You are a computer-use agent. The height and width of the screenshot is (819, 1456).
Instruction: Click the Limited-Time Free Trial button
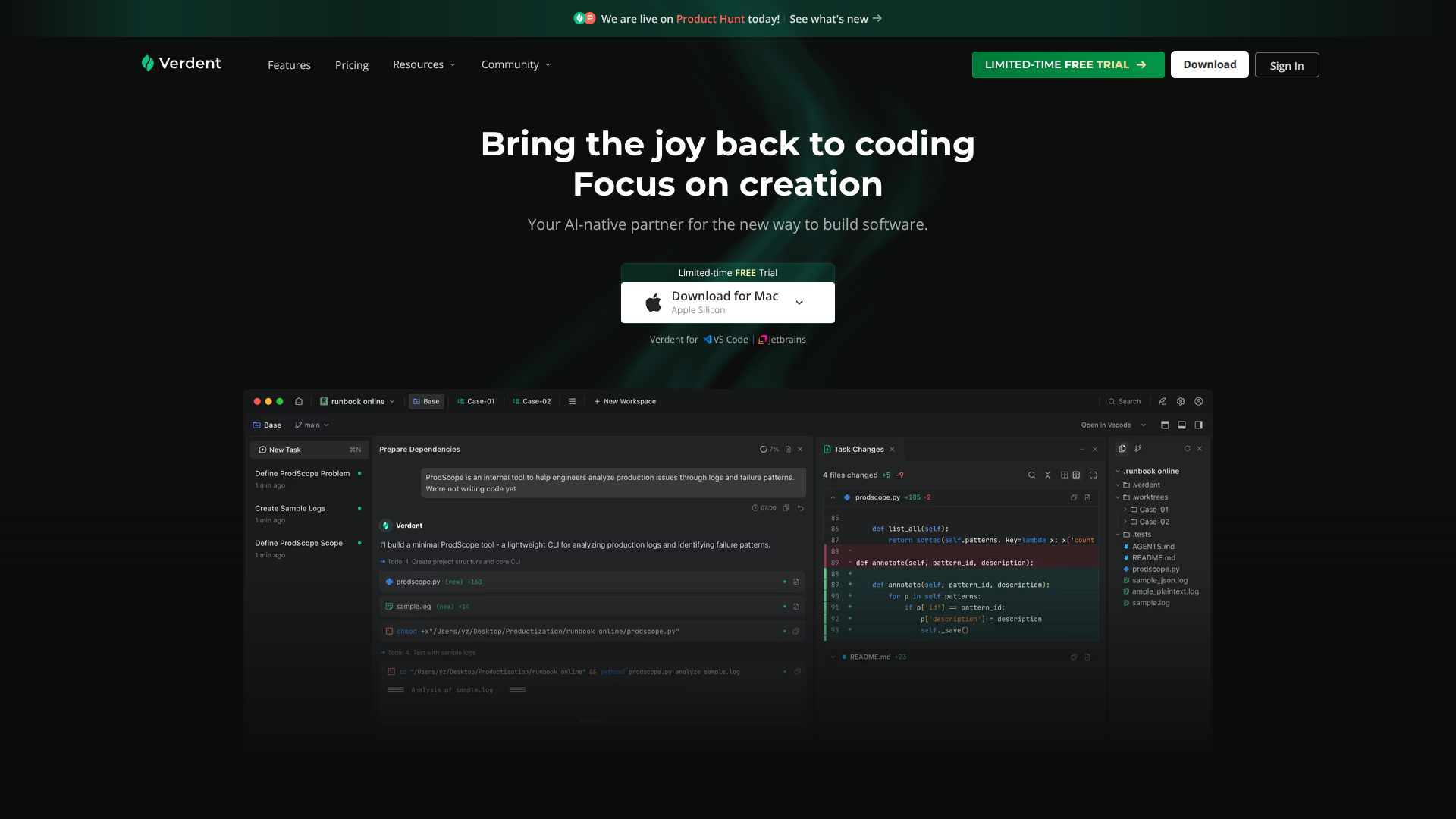[1068, 64]
